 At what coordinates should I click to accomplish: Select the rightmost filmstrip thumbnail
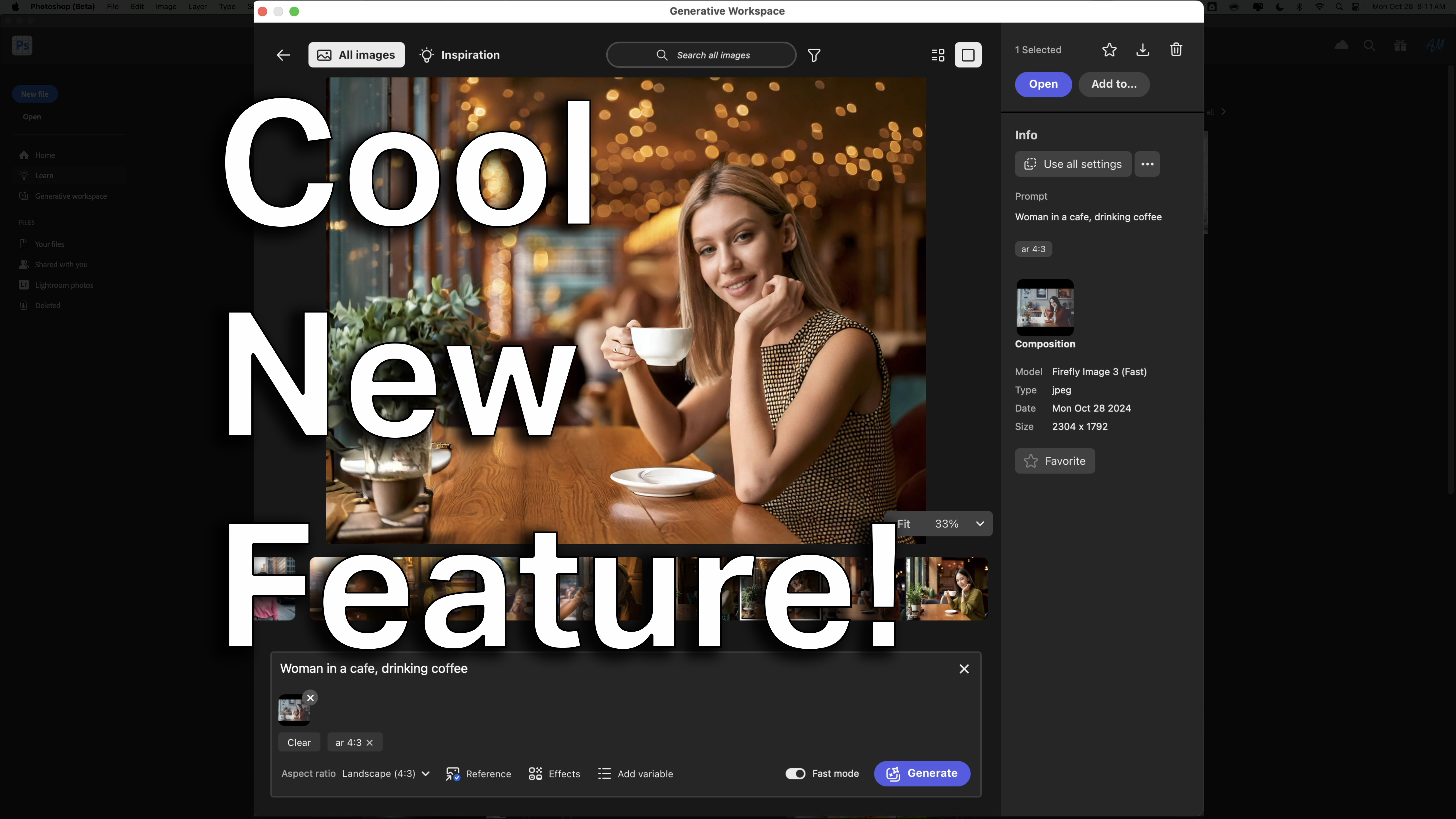click(x=947, y=588)
